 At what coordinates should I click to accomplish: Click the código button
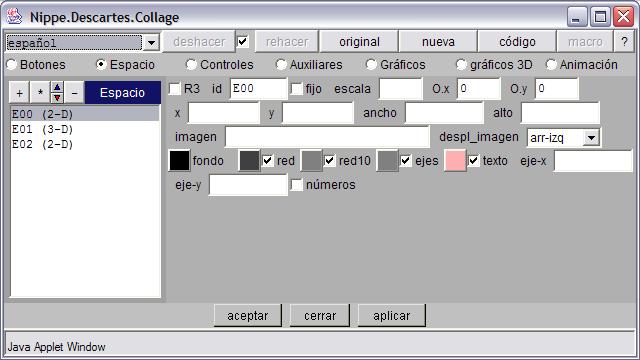pos(517,42)
